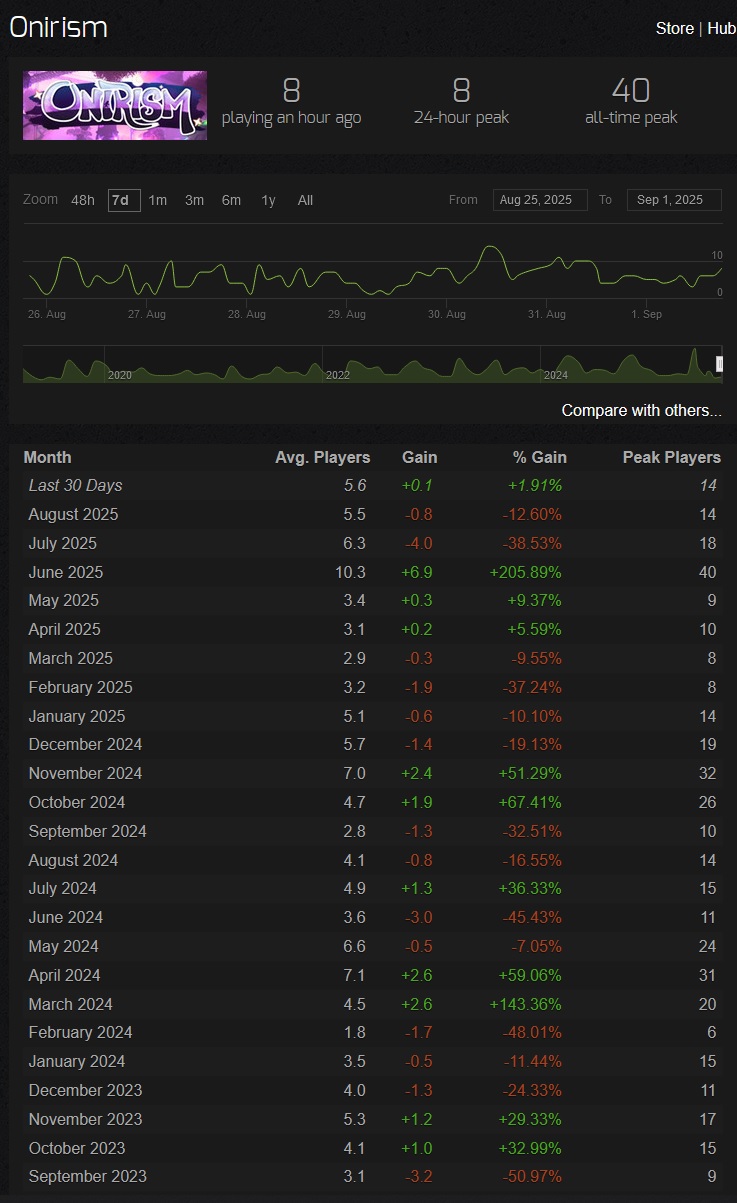Click the right handle of the chart navigator

pos(719,364)
